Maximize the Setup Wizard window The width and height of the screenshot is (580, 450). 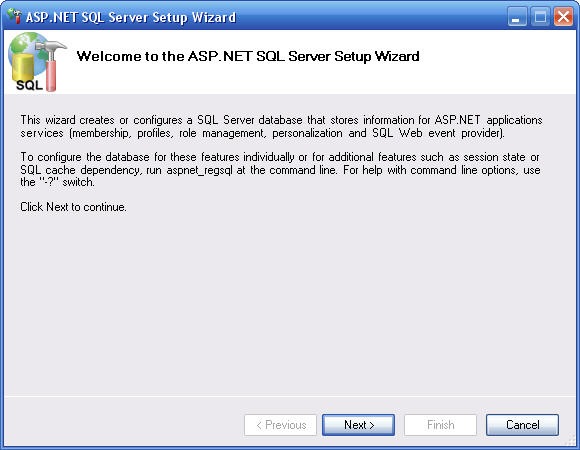pos(540,17)
